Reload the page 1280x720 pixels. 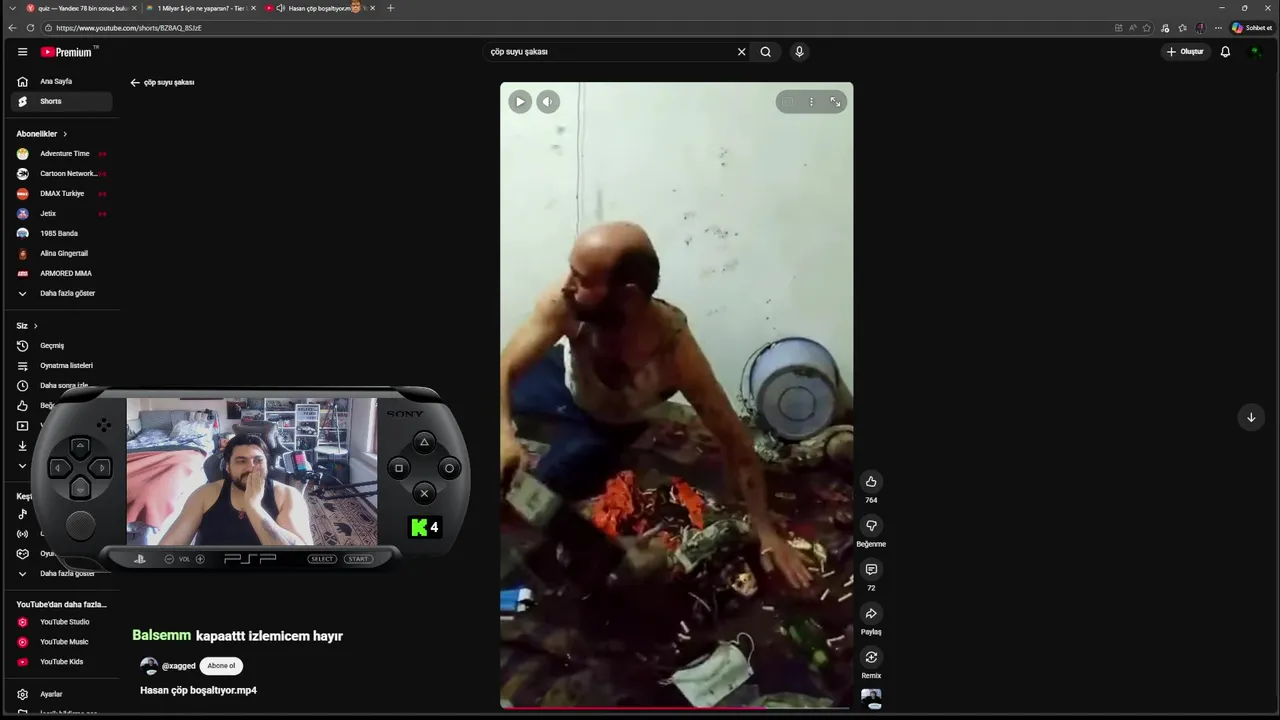[30, 28]
